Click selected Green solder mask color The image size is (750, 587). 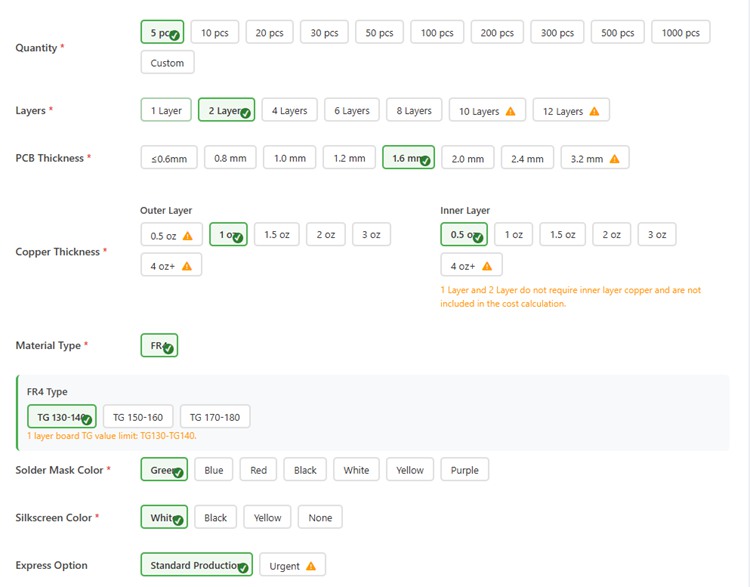pyautogui.click(x=164, y=470)
